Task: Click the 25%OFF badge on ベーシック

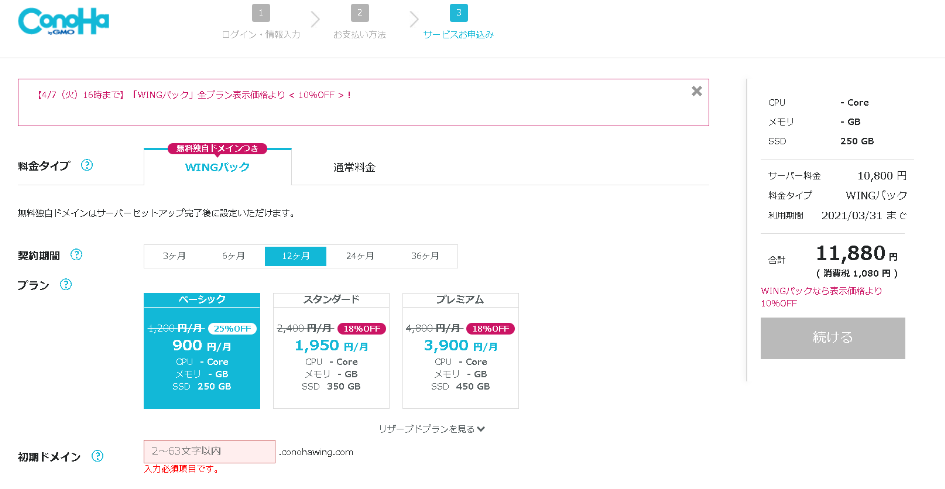Action: pos(233,329)
